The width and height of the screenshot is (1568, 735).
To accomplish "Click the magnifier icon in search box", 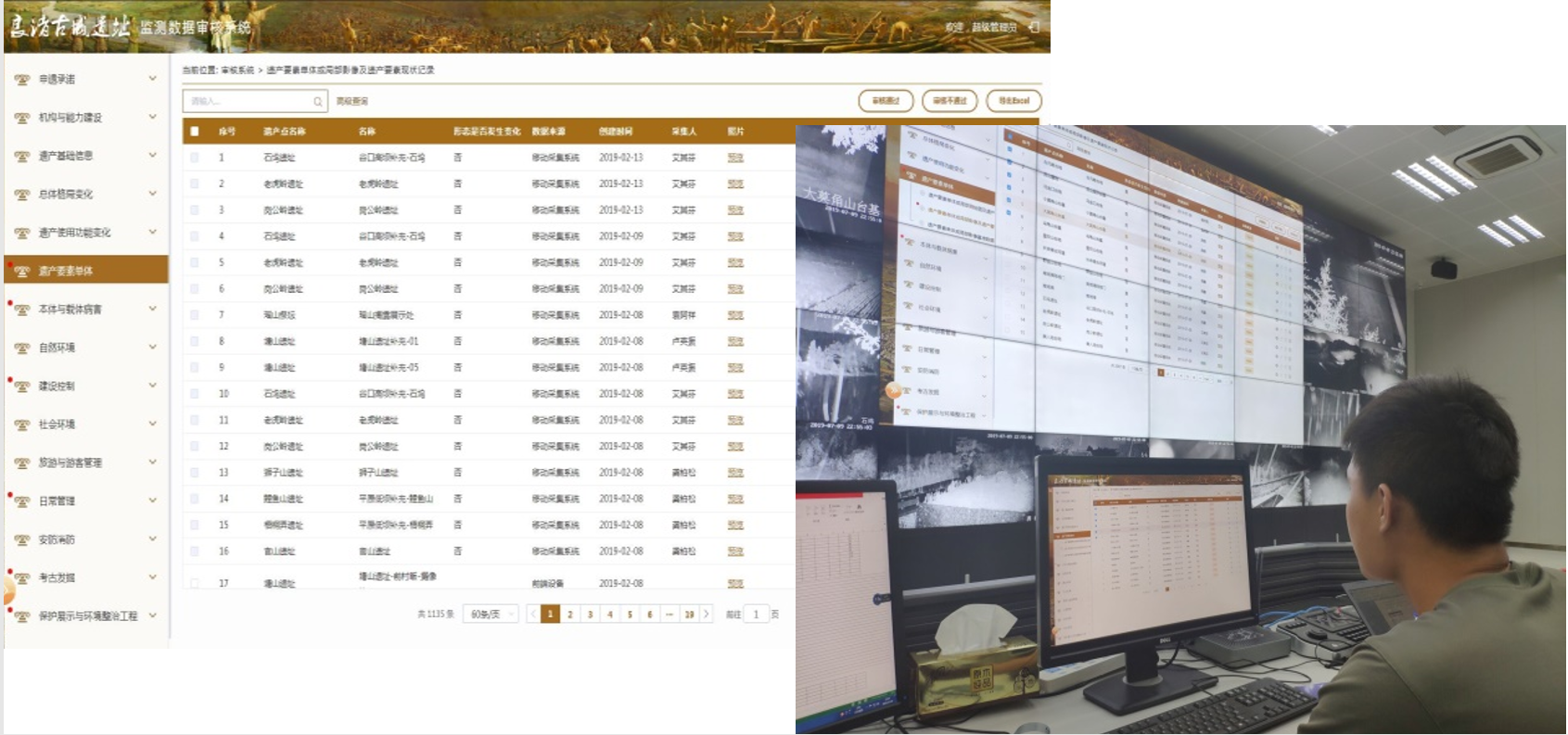I will click(318, 101).
